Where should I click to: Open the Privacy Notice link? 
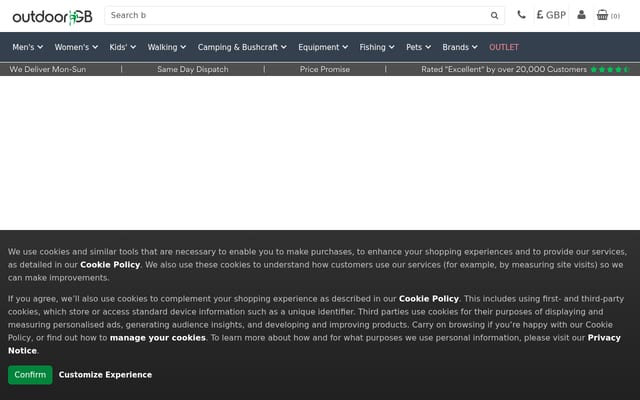(x=604, y=338)
